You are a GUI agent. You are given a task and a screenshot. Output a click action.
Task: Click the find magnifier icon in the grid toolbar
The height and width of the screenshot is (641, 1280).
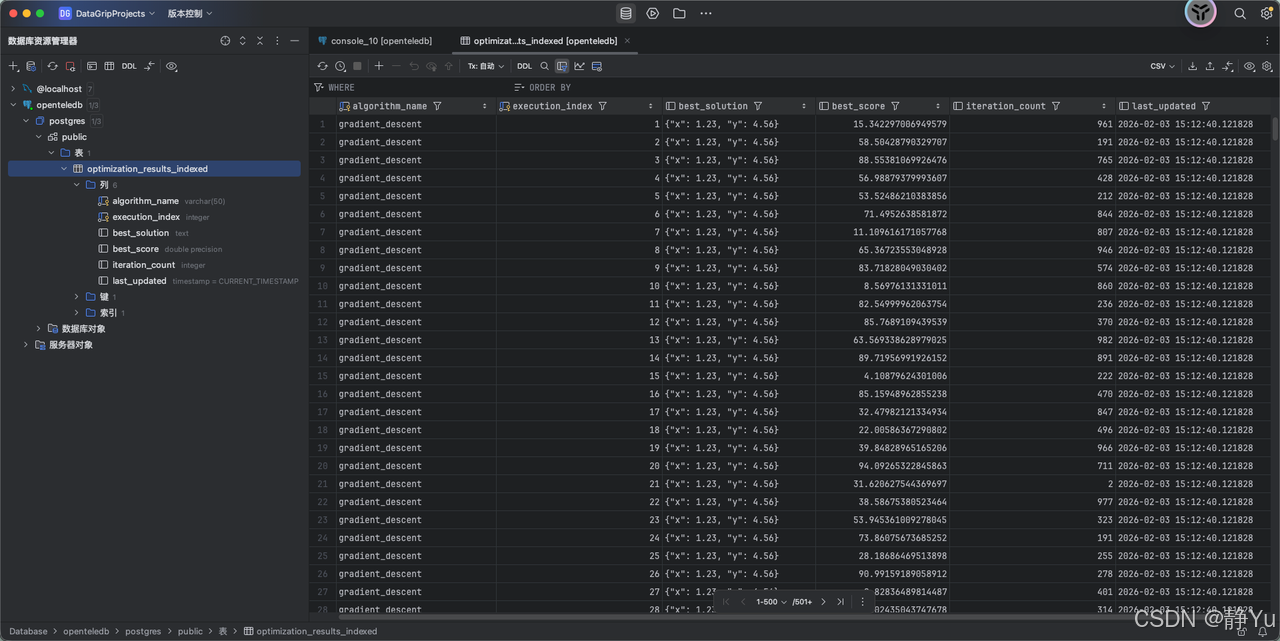coord(545,66)
